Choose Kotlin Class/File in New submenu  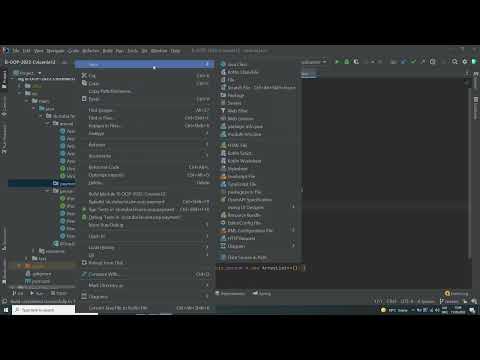pos(259,72)
